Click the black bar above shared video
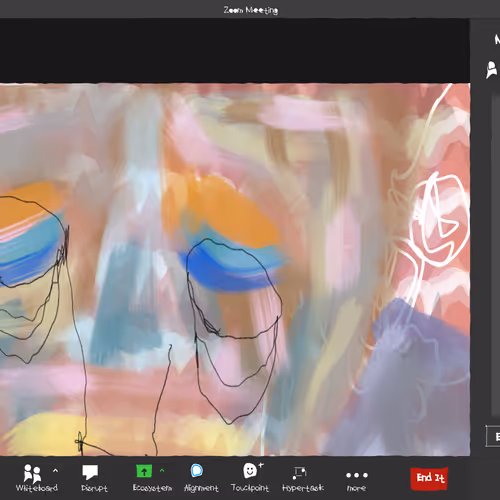Viewport: 500px width, 500px height. [235, 51]
